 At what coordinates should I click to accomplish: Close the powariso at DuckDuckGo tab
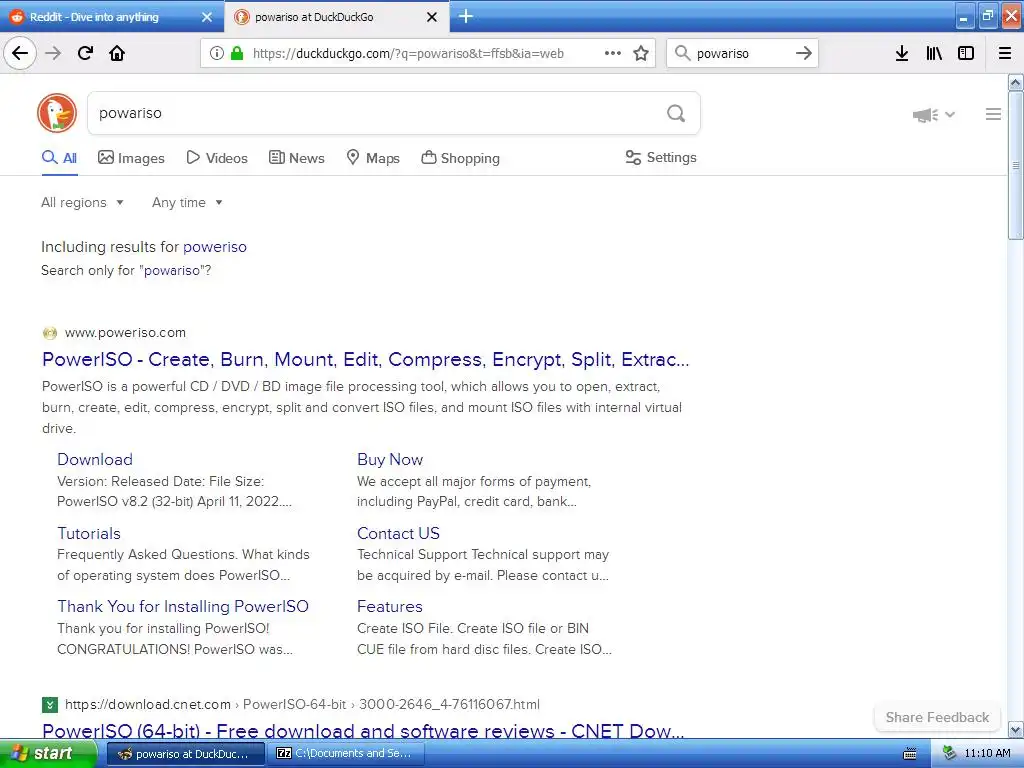tap(432, 17)
